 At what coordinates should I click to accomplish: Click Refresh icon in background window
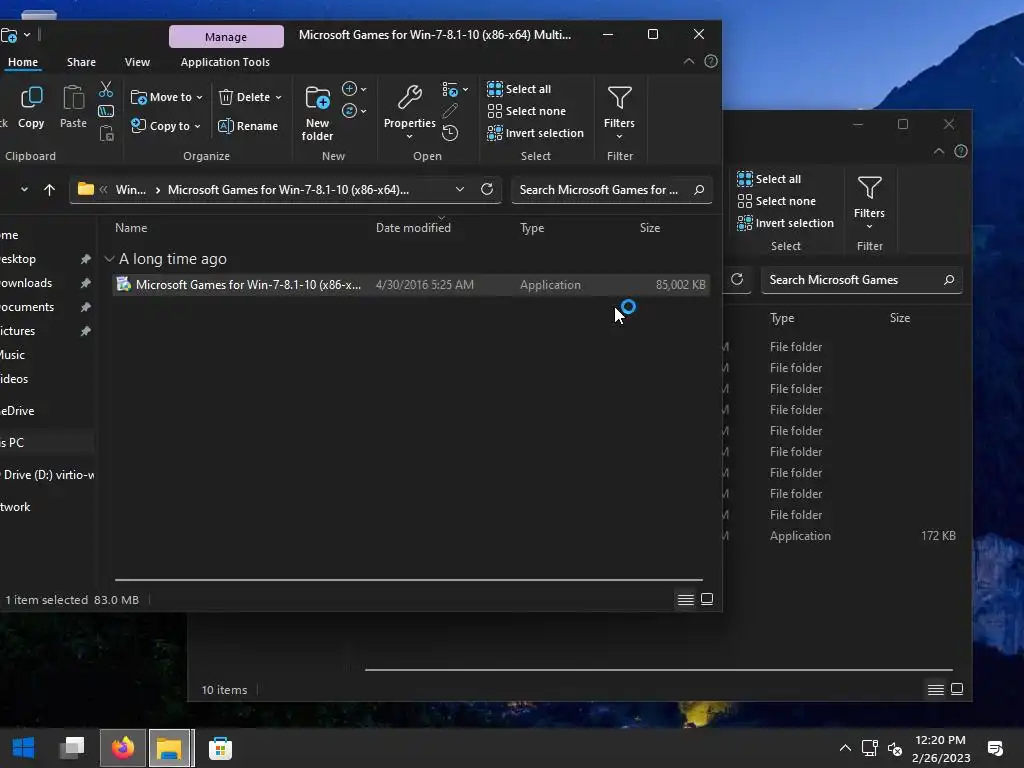737,280
